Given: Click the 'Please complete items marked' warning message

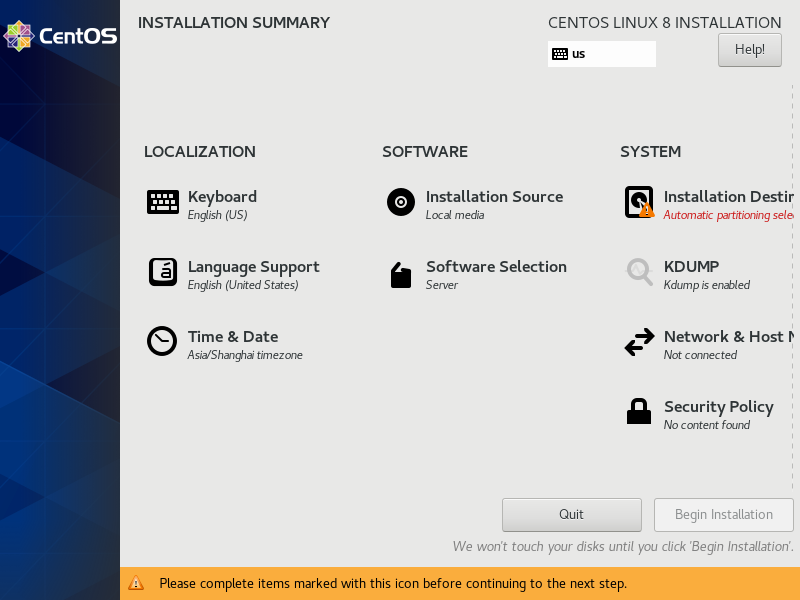Looking at the screenshot, I should 393,583.
